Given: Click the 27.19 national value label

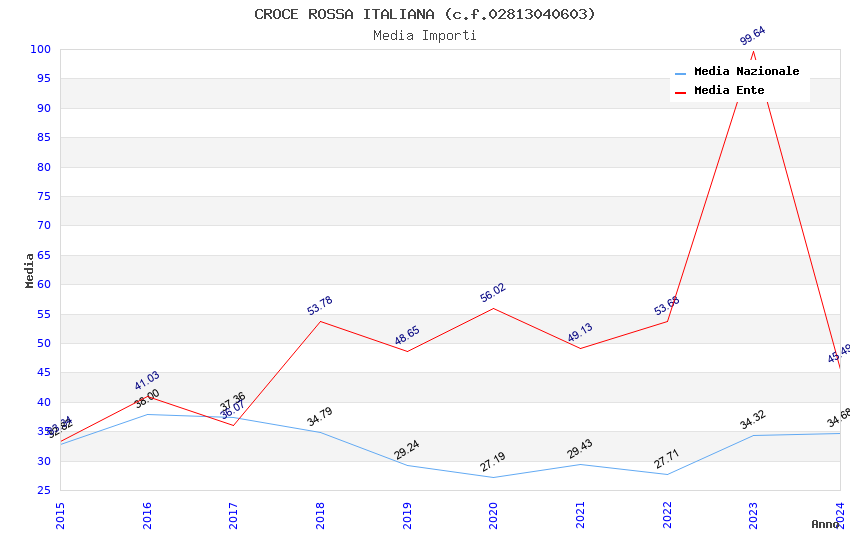Looking at the screenshot, I should (493, 462).
